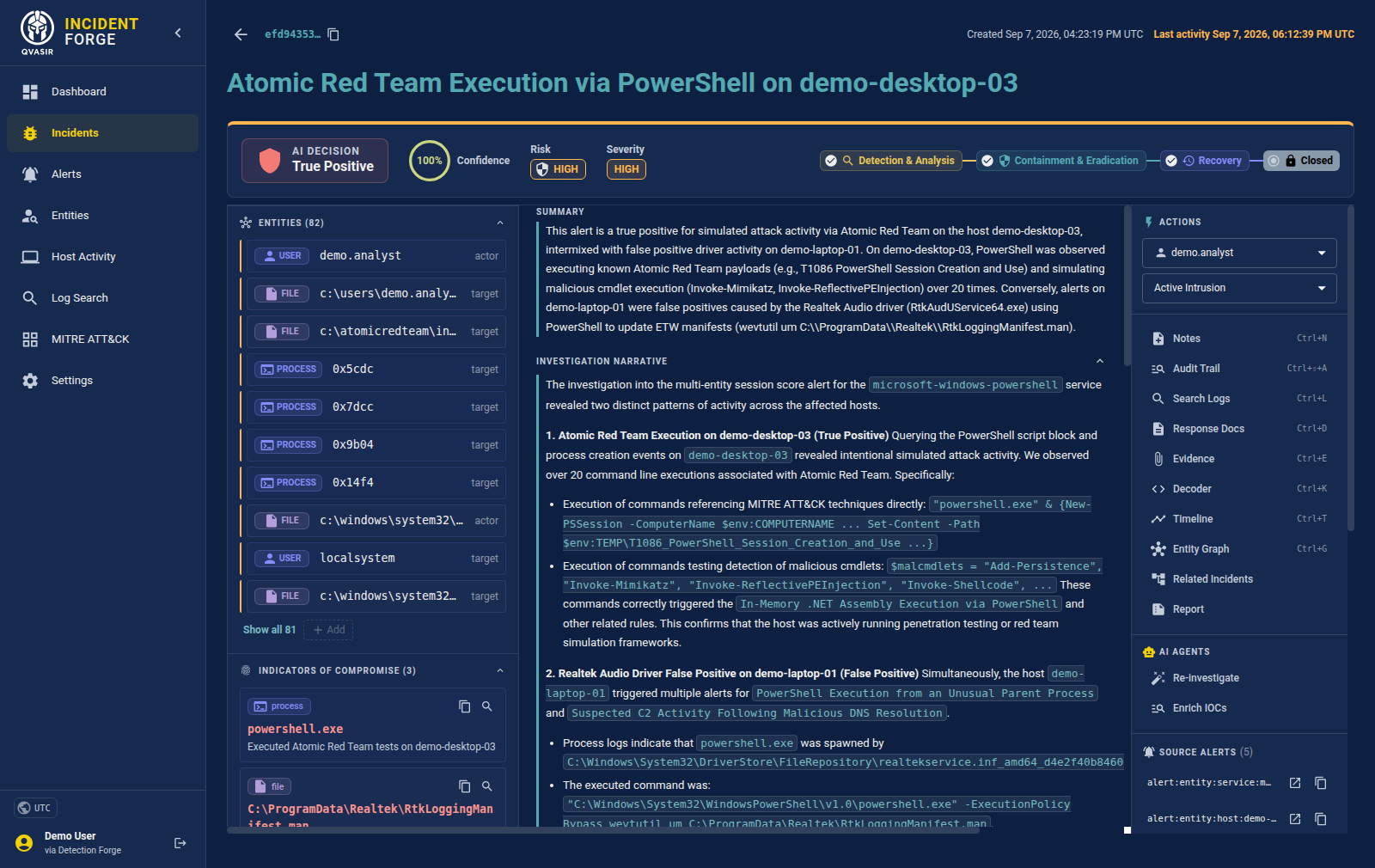1375x868 pixels.
Task: Open the Timeline view
Action: click(1238, 519)
